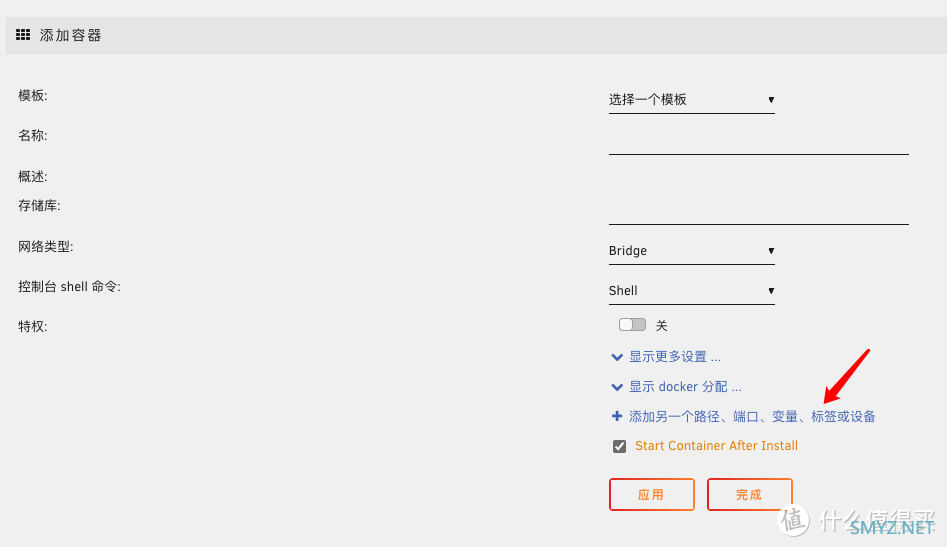Click the 关 status text by toggle
947x547 pixels.
point(661,326)
